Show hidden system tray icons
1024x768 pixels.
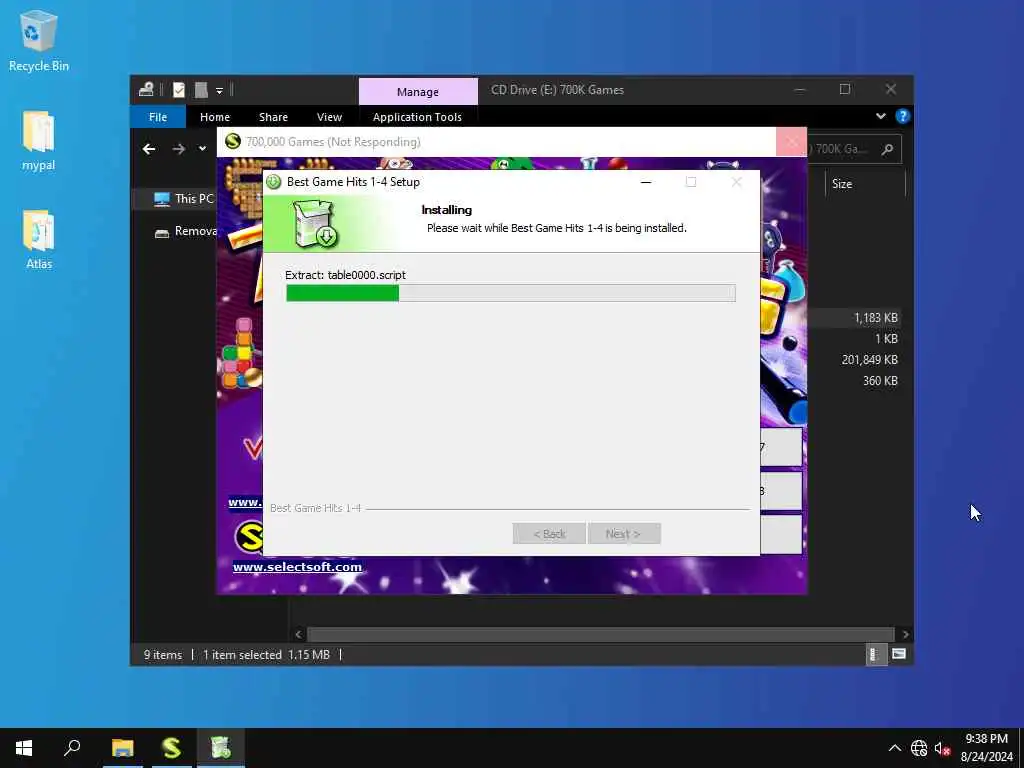tap(895, 748)
